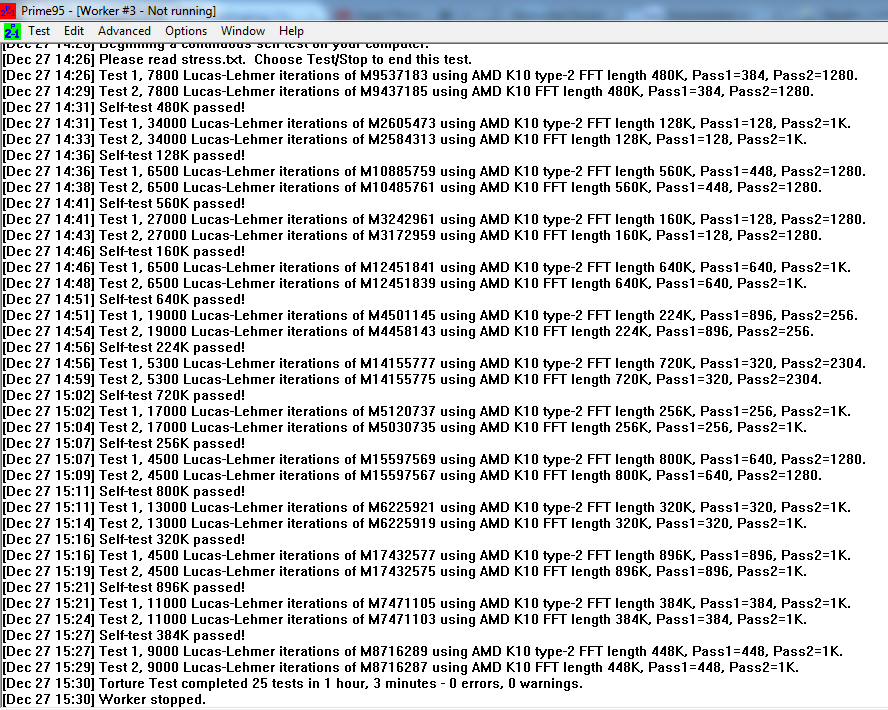888x710 pixels.
Task: Open the Options menu
Action: [x=186, y=31]
